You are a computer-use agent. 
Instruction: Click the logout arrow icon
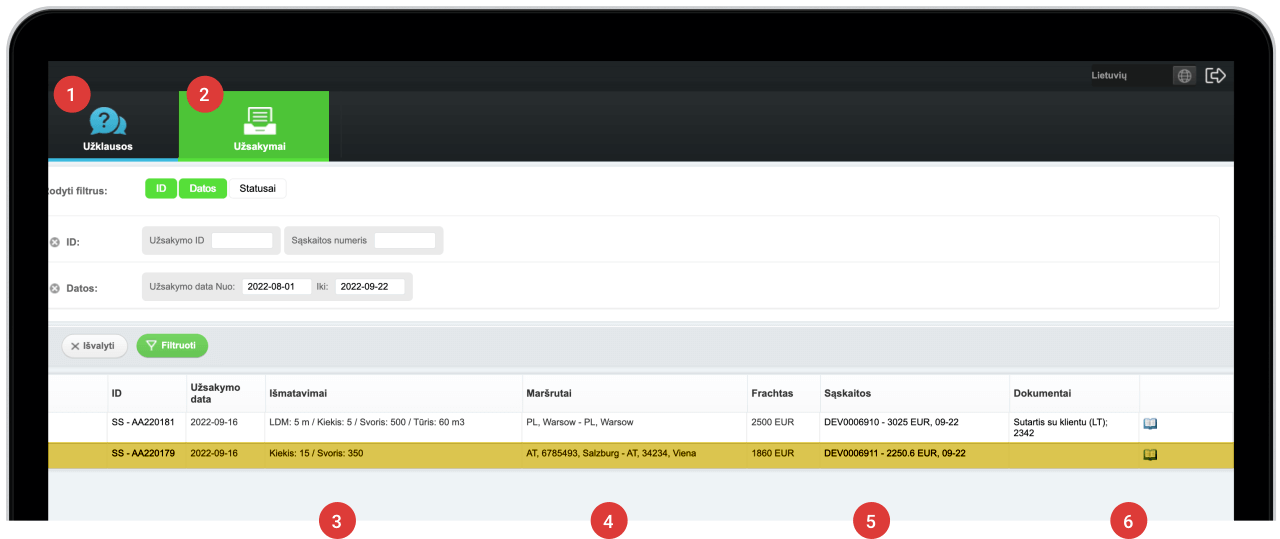[1216, 75]
